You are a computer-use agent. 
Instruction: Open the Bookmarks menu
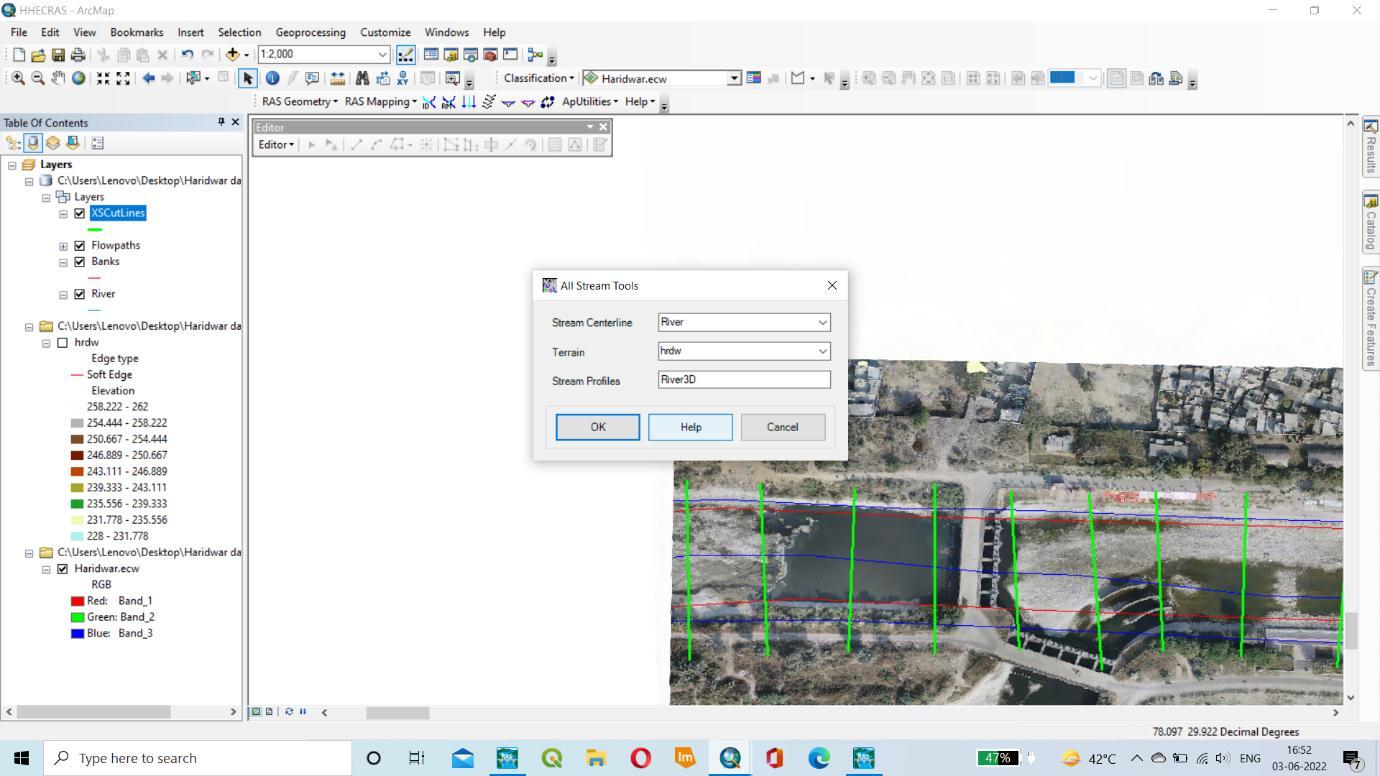tap(136, 32)
